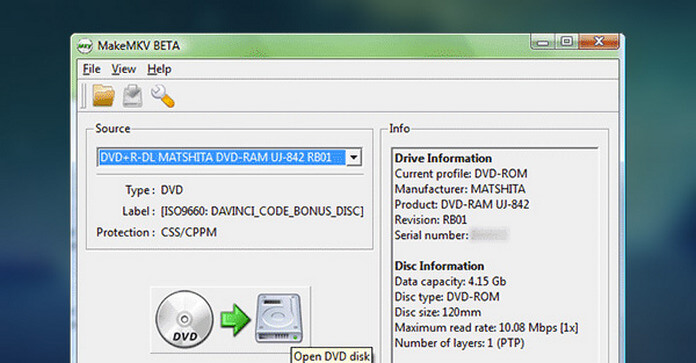Click the Save/Backup disc toolbar icon
This screenshot has width=696, height=363.
pyautogui.click(x=132, y=96)
